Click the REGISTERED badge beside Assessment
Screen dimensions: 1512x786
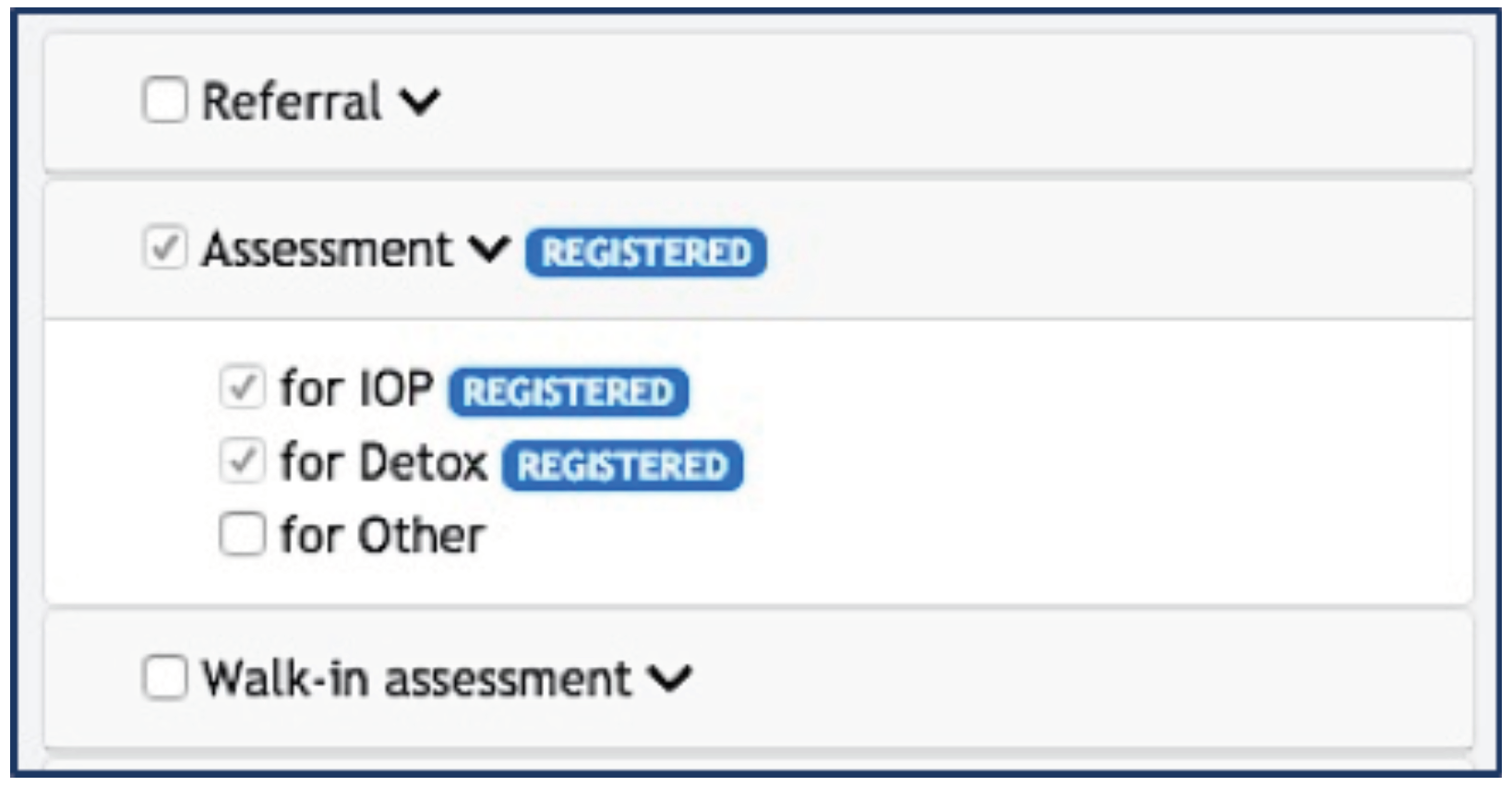click(x=645, y=253)
